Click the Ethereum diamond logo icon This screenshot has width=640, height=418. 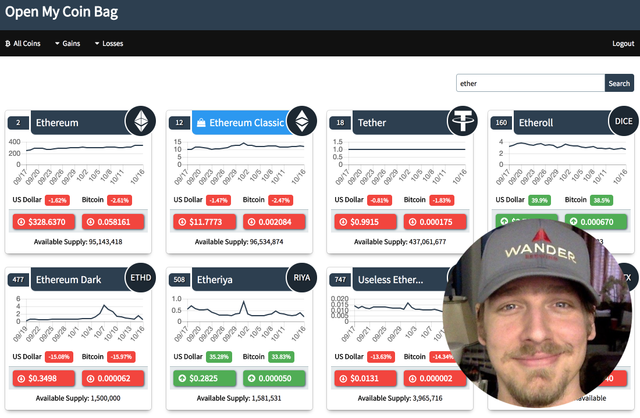point(141,121)
